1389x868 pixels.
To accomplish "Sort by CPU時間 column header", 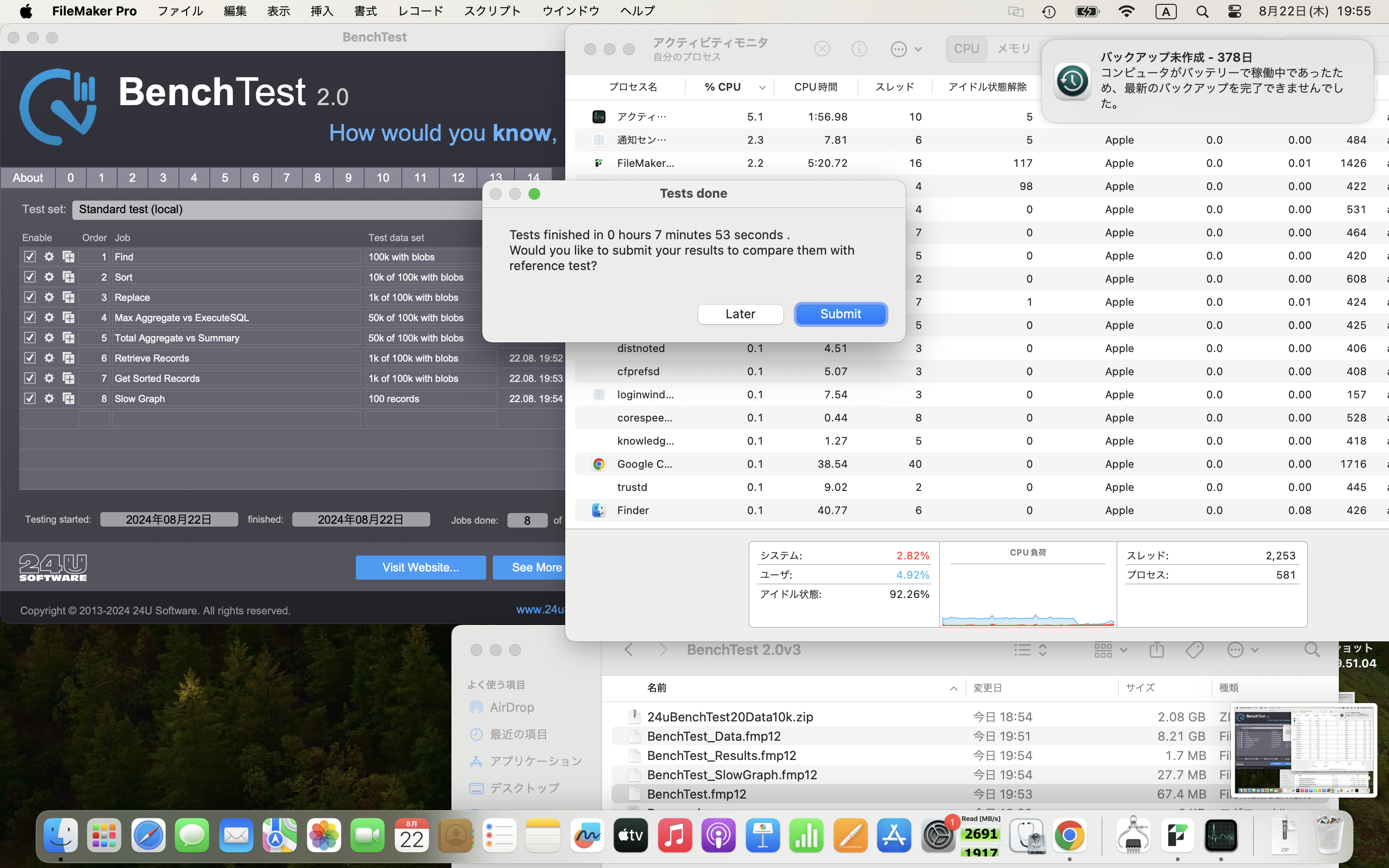I will (816, 87).
